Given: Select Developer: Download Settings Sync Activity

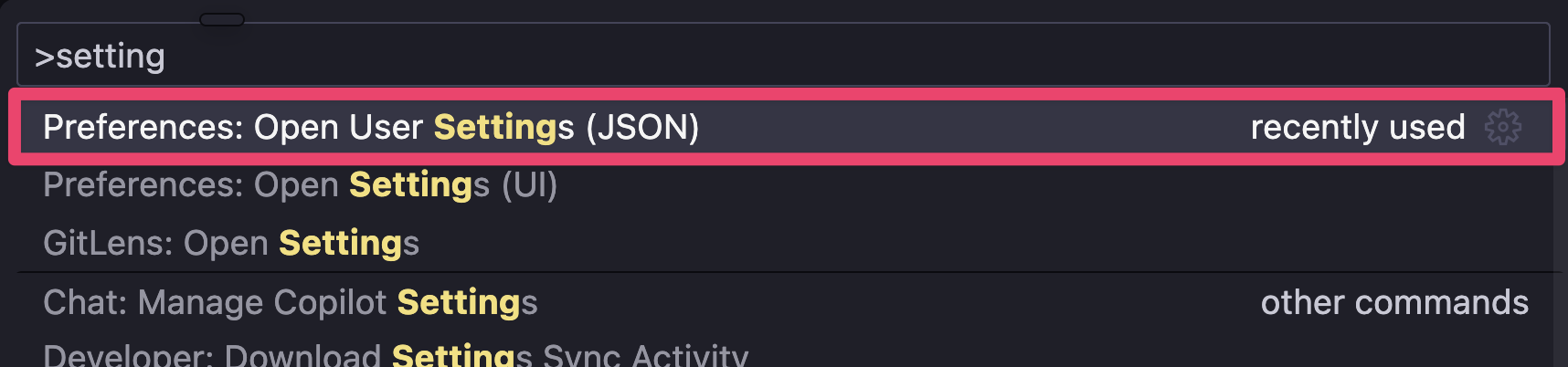Looking at the screenshot, I should coord(395,355).
